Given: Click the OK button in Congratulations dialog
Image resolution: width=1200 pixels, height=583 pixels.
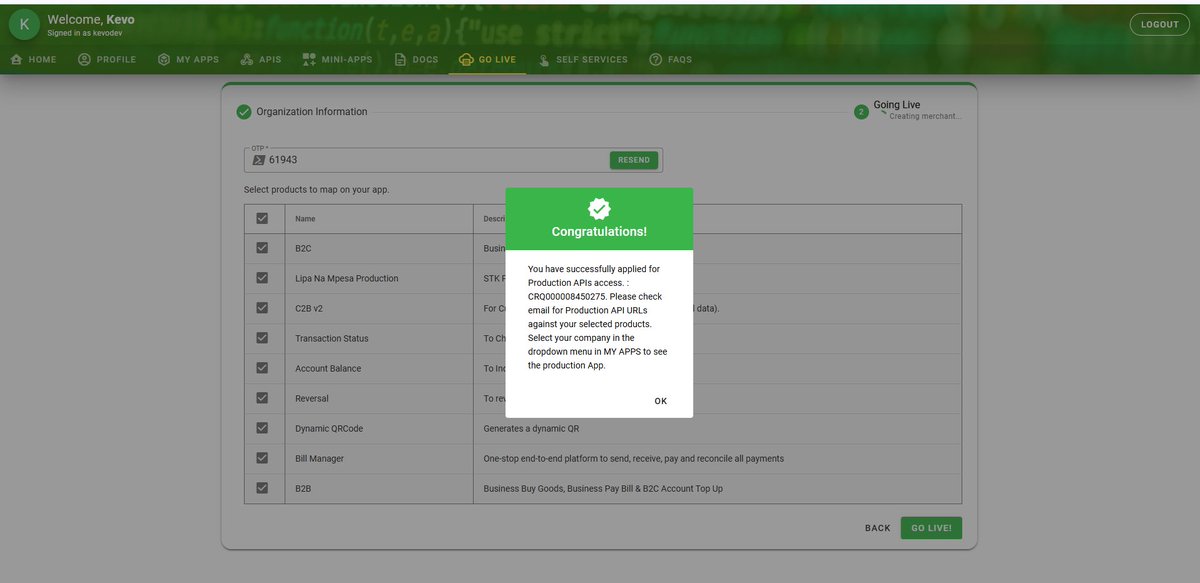Looking at the screenshot, I should 660,401.
